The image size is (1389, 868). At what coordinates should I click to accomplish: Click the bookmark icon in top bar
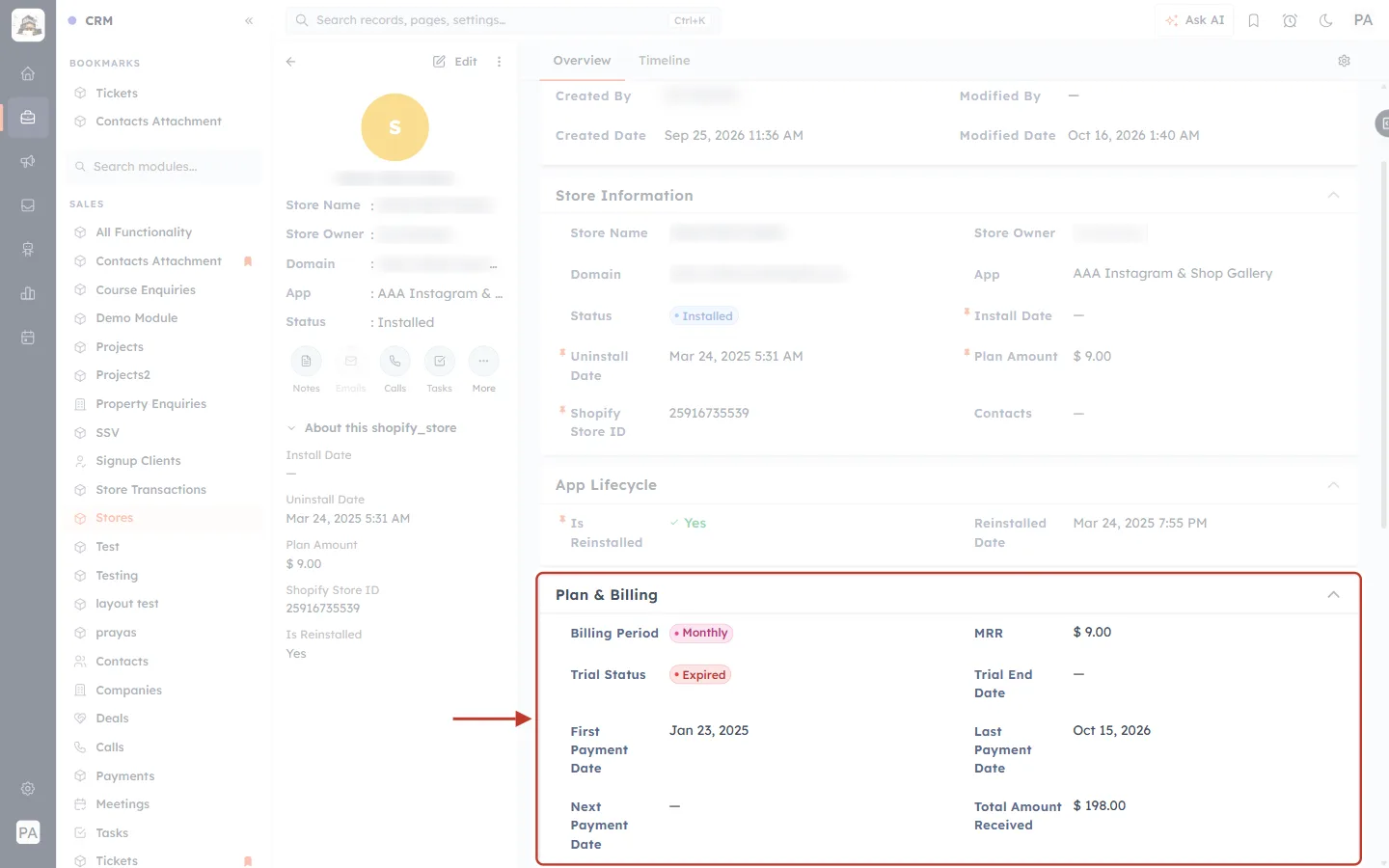1254,20
